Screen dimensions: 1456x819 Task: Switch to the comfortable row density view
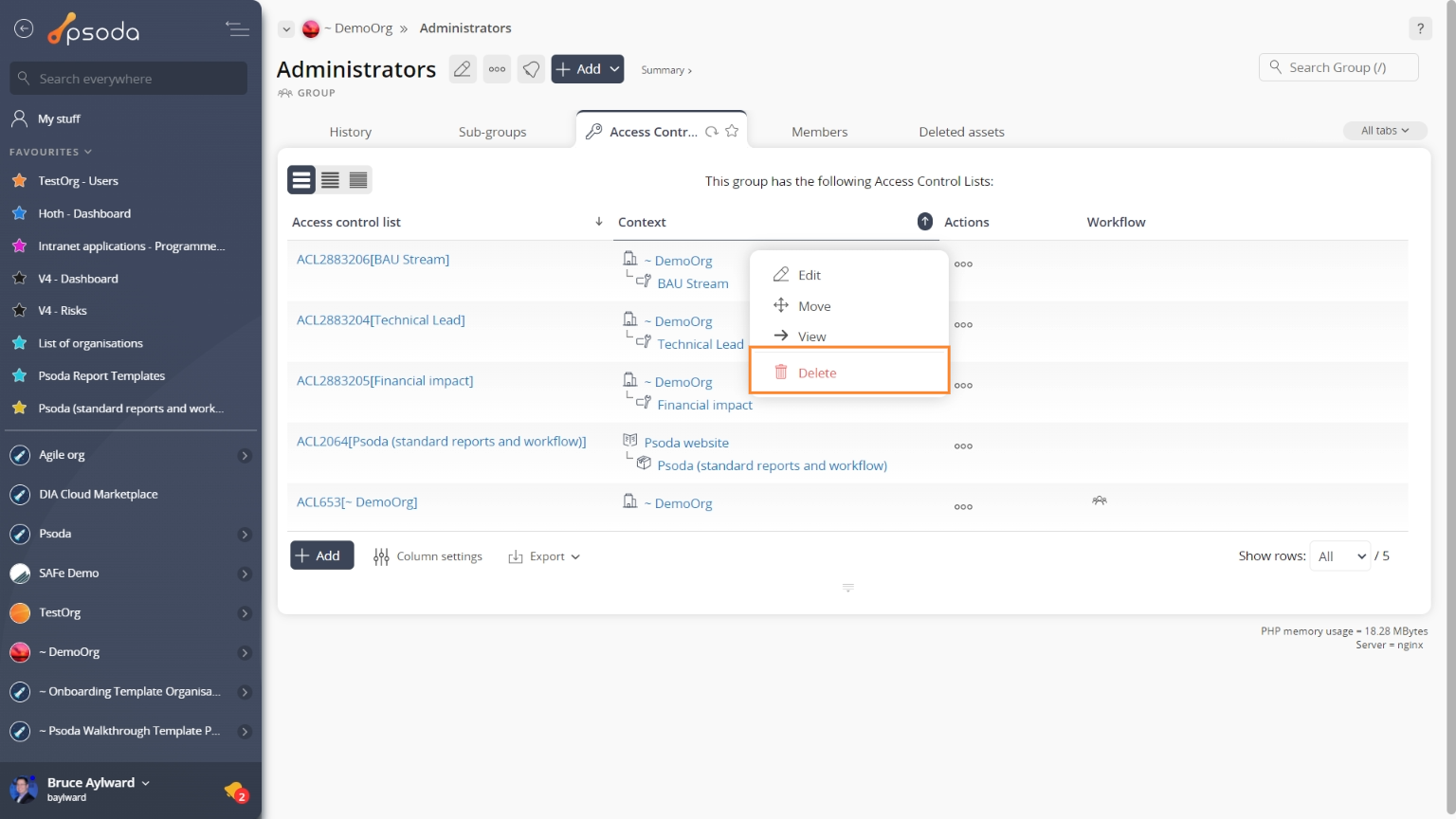301,180
